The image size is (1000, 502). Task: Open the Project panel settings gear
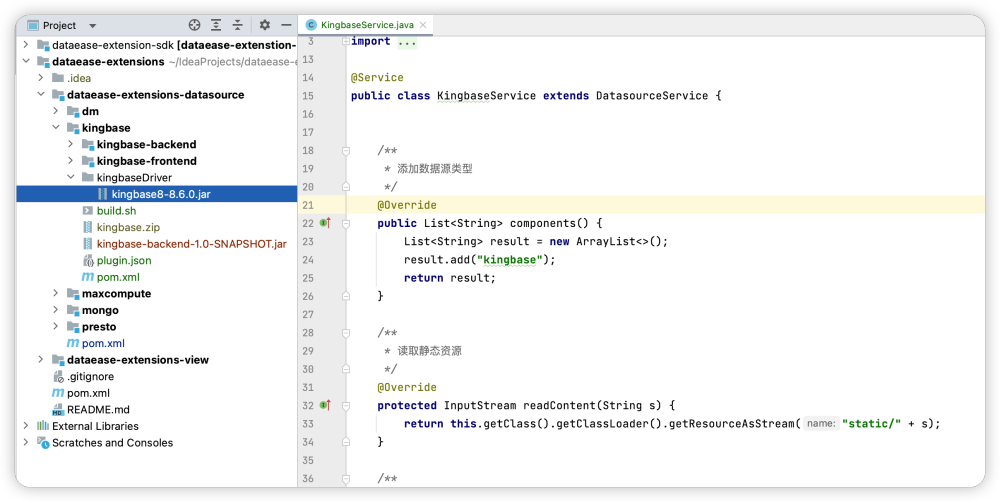265,25
